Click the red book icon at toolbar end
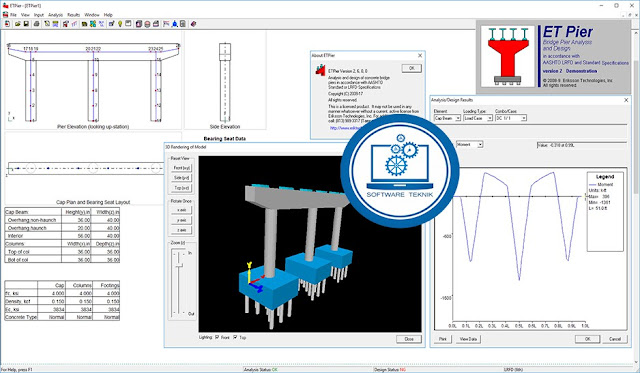Image resolution: width=640 pixels, height=373 pixels. coord(193,24)
